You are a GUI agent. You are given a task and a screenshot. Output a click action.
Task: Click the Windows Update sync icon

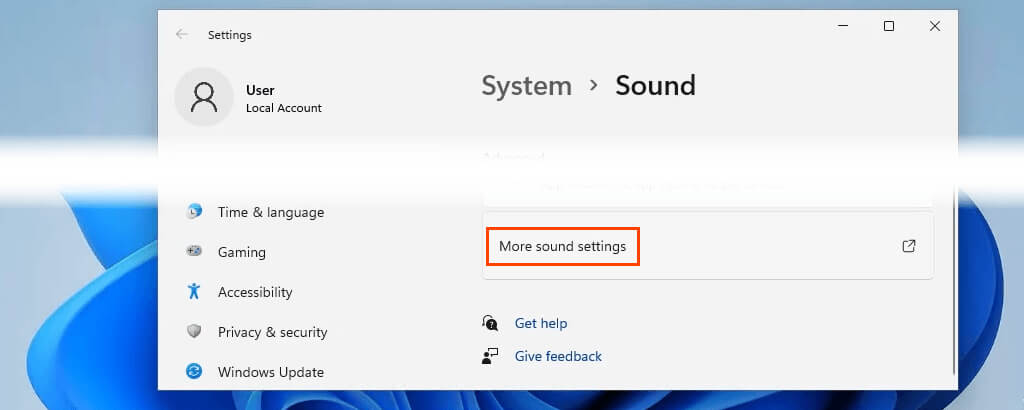tap(194, 372)
